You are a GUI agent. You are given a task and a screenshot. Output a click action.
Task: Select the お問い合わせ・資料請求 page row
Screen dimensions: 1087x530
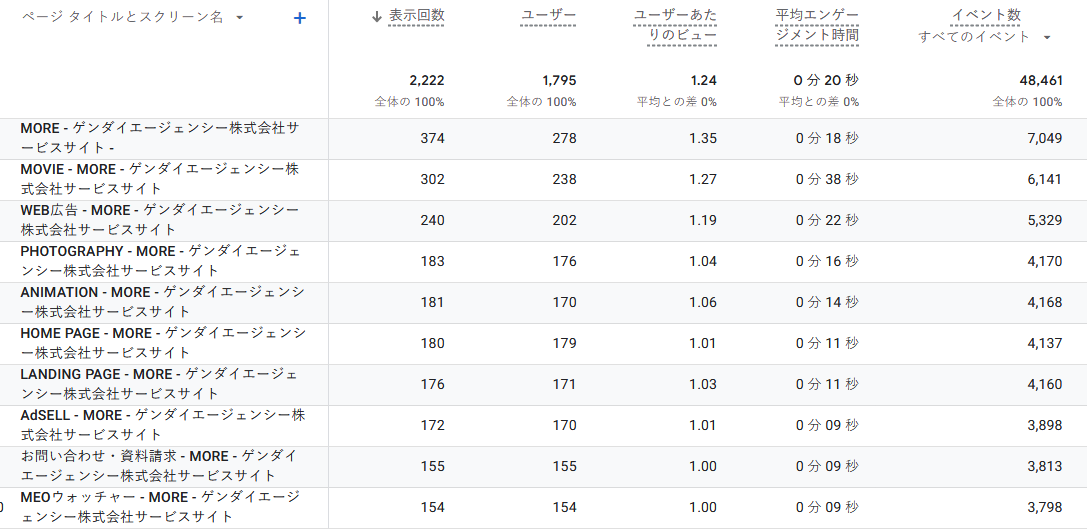160,466
